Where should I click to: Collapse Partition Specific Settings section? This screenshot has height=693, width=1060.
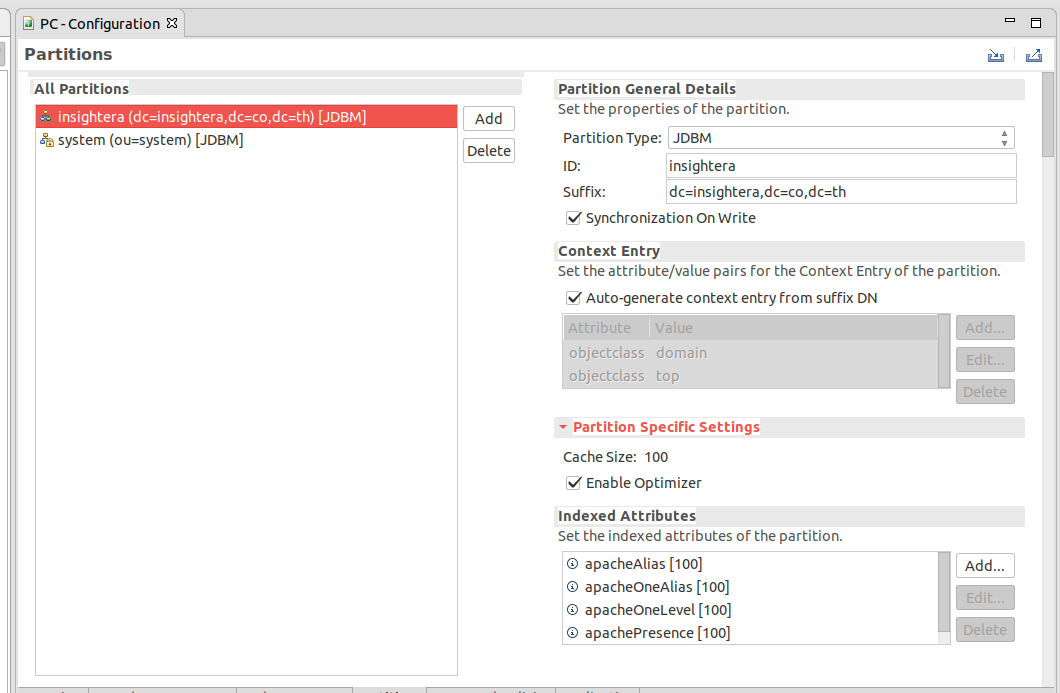tap(562, 427)
